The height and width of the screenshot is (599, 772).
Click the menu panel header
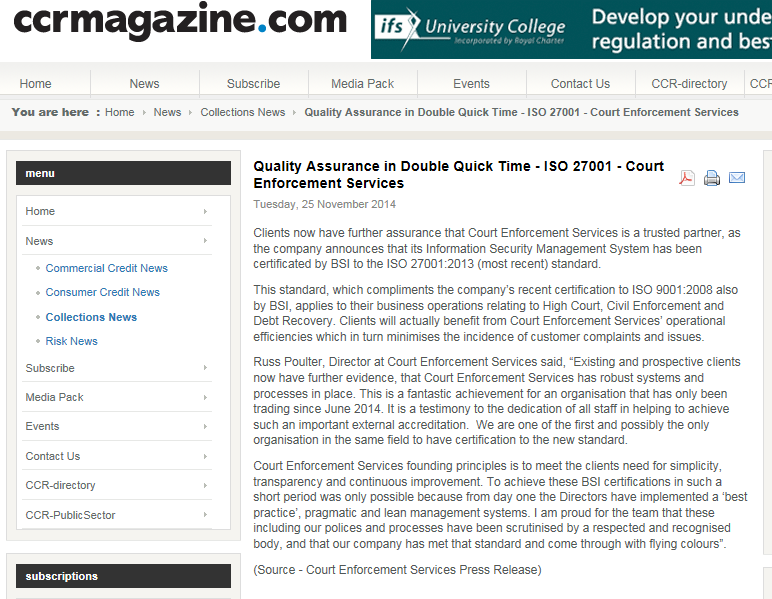(x=124, y=173)
